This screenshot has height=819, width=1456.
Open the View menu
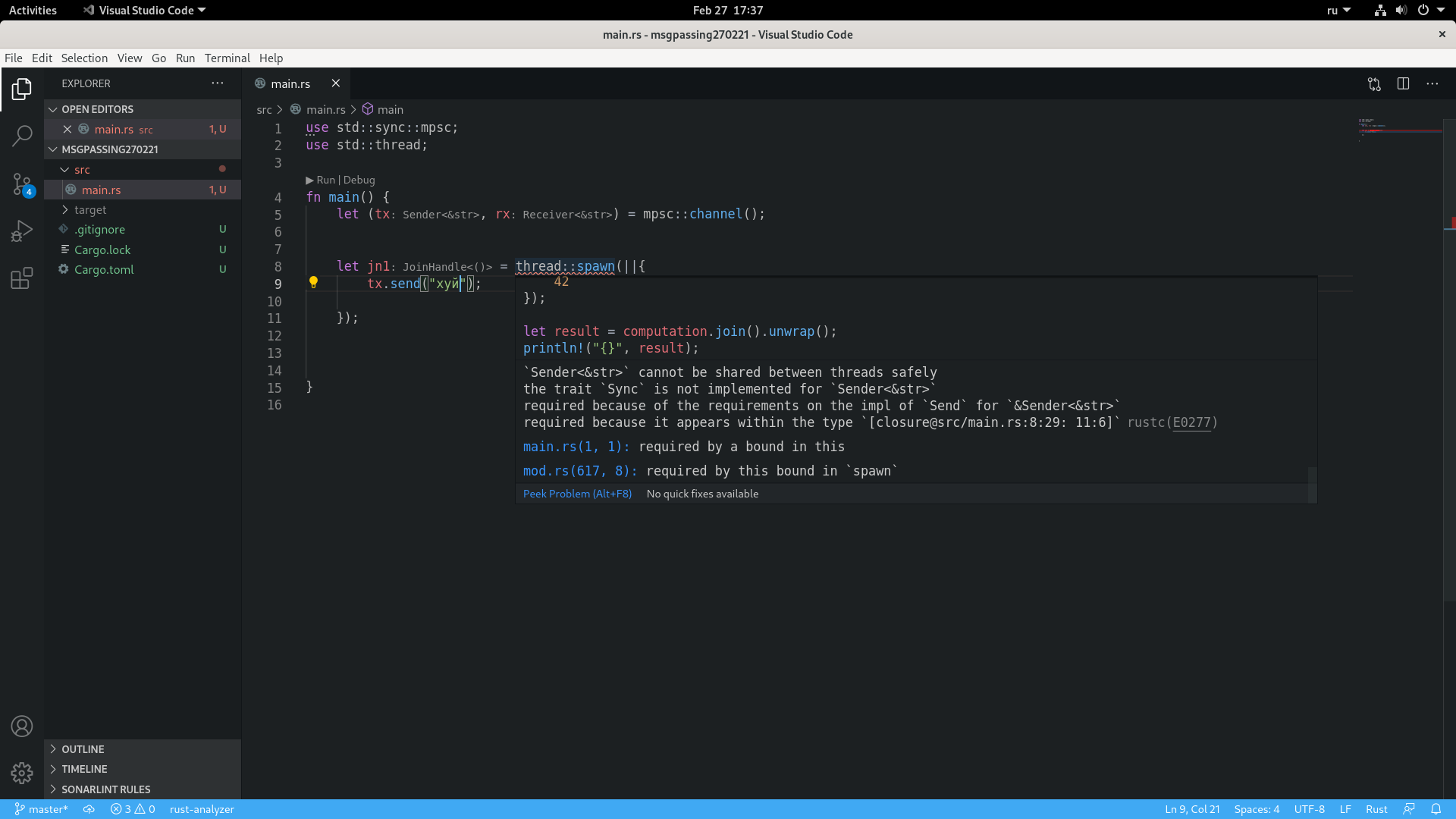pos(130,58)
